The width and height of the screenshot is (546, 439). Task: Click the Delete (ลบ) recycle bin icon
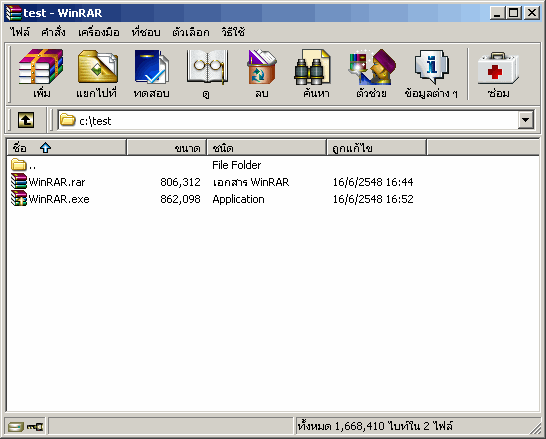[262, 67]
